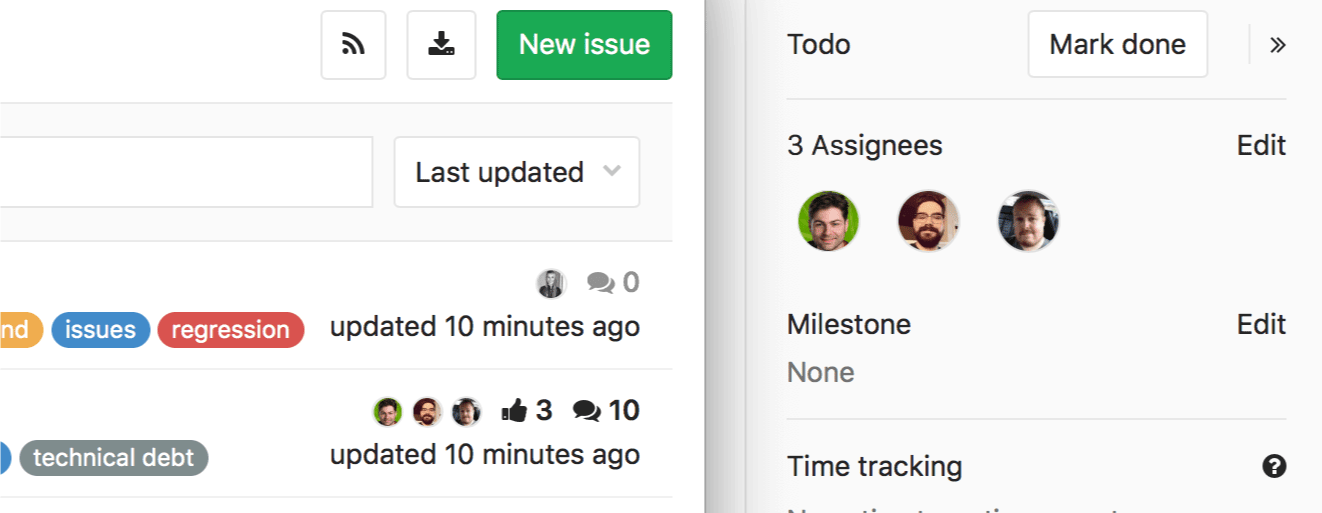Focus the issue search input field

pyautogui.click(x=180, y=172)
